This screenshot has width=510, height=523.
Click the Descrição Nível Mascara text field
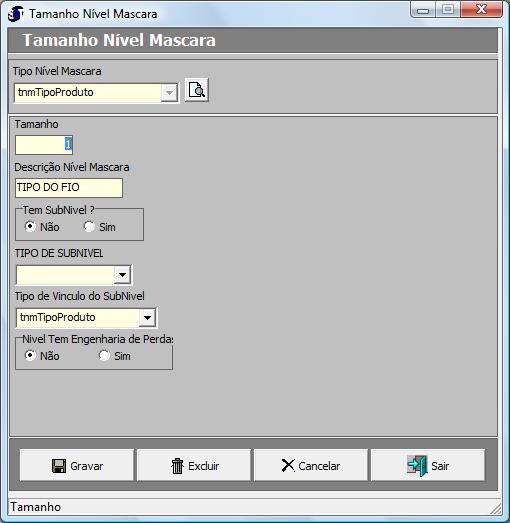(69, 188)
